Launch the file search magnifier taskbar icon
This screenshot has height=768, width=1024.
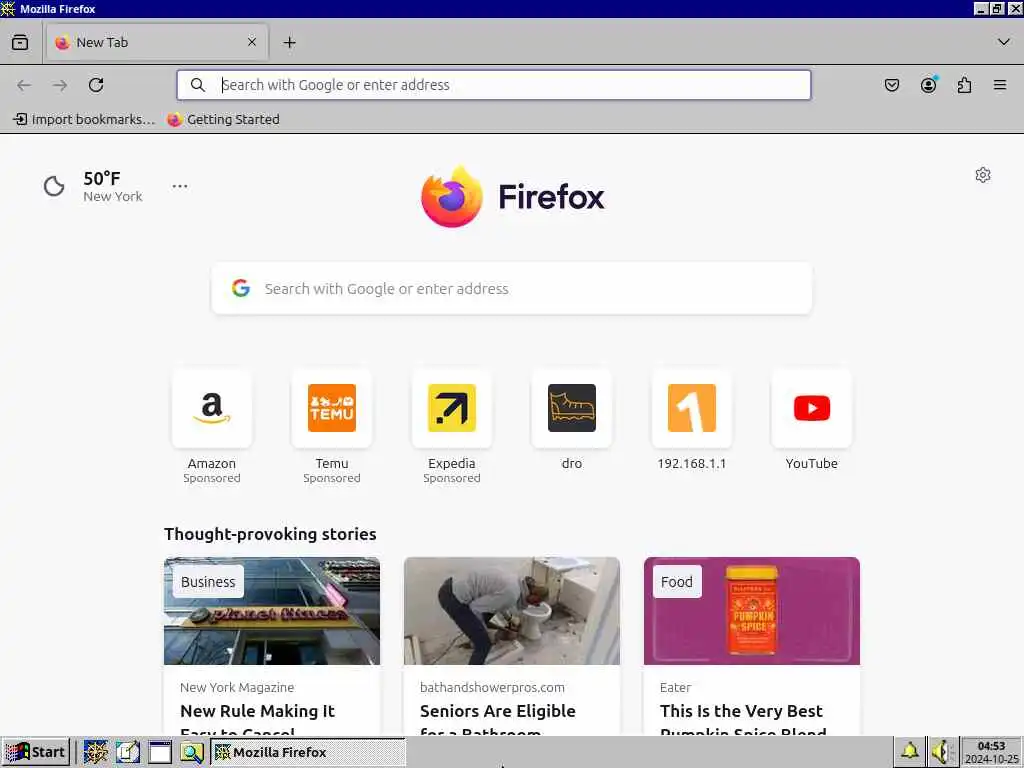pyautogui.click(x=192, y=752)
